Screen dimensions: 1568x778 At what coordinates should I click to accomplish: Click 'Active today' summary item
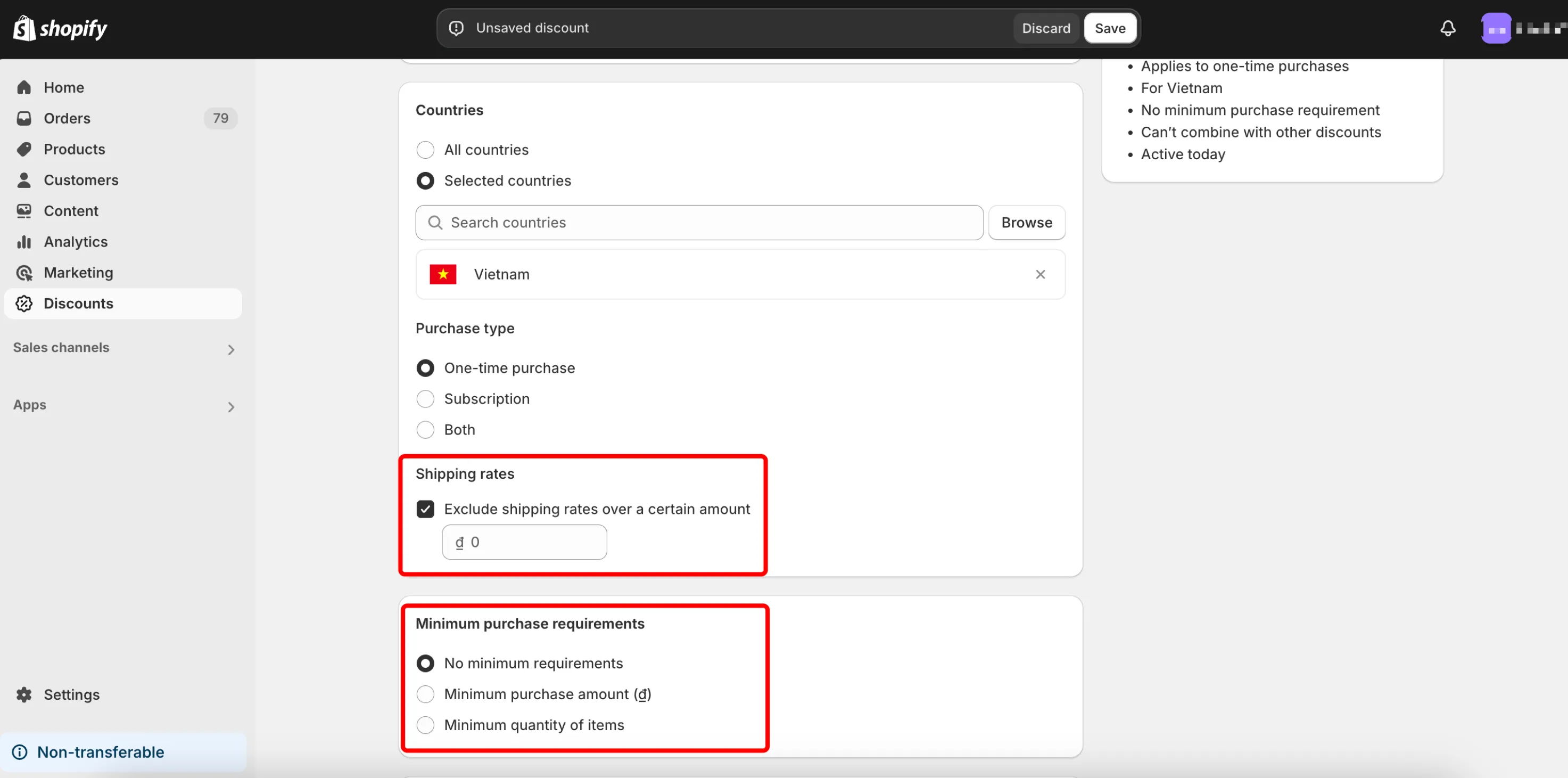[1182, 154]
